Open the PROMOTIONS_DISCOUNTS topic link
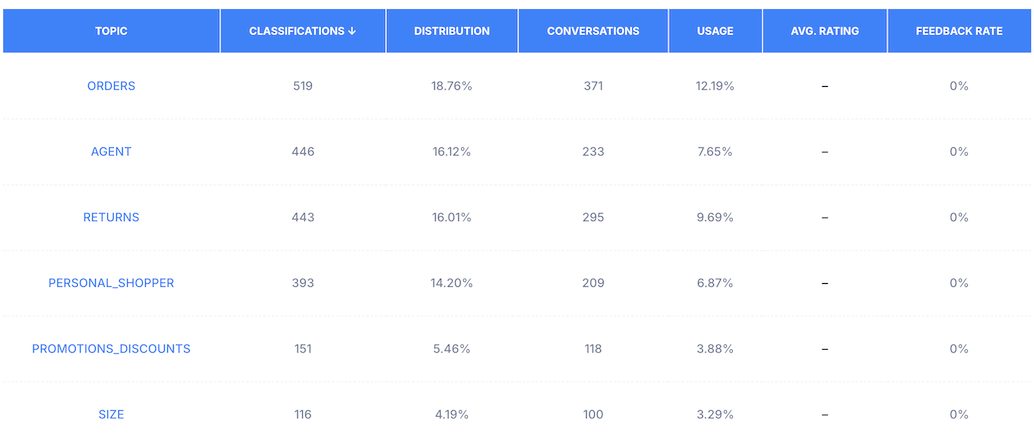 [111, 349]
